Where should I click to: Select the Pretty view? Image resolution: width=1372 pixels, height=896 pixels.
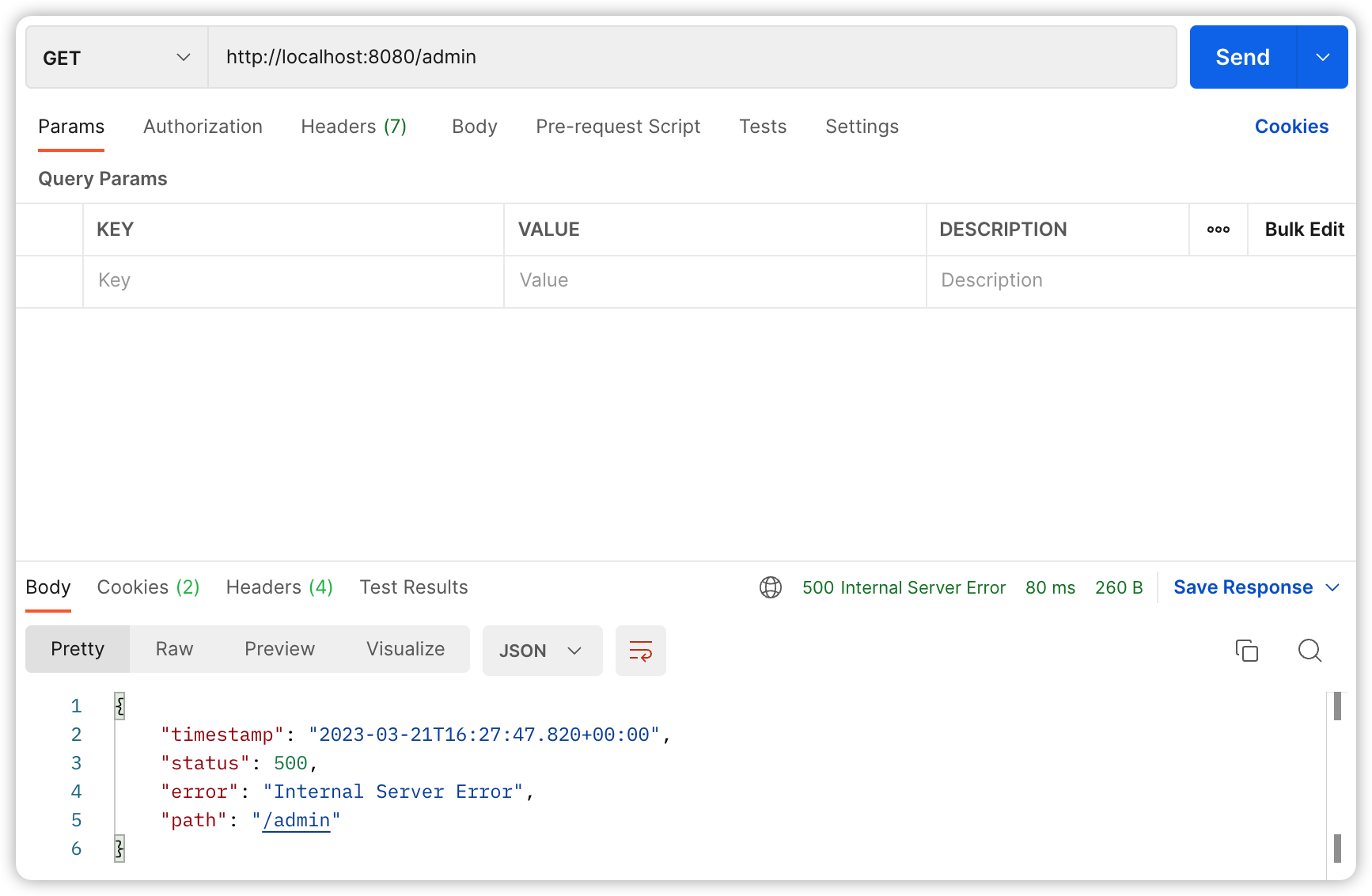[78, 649]
